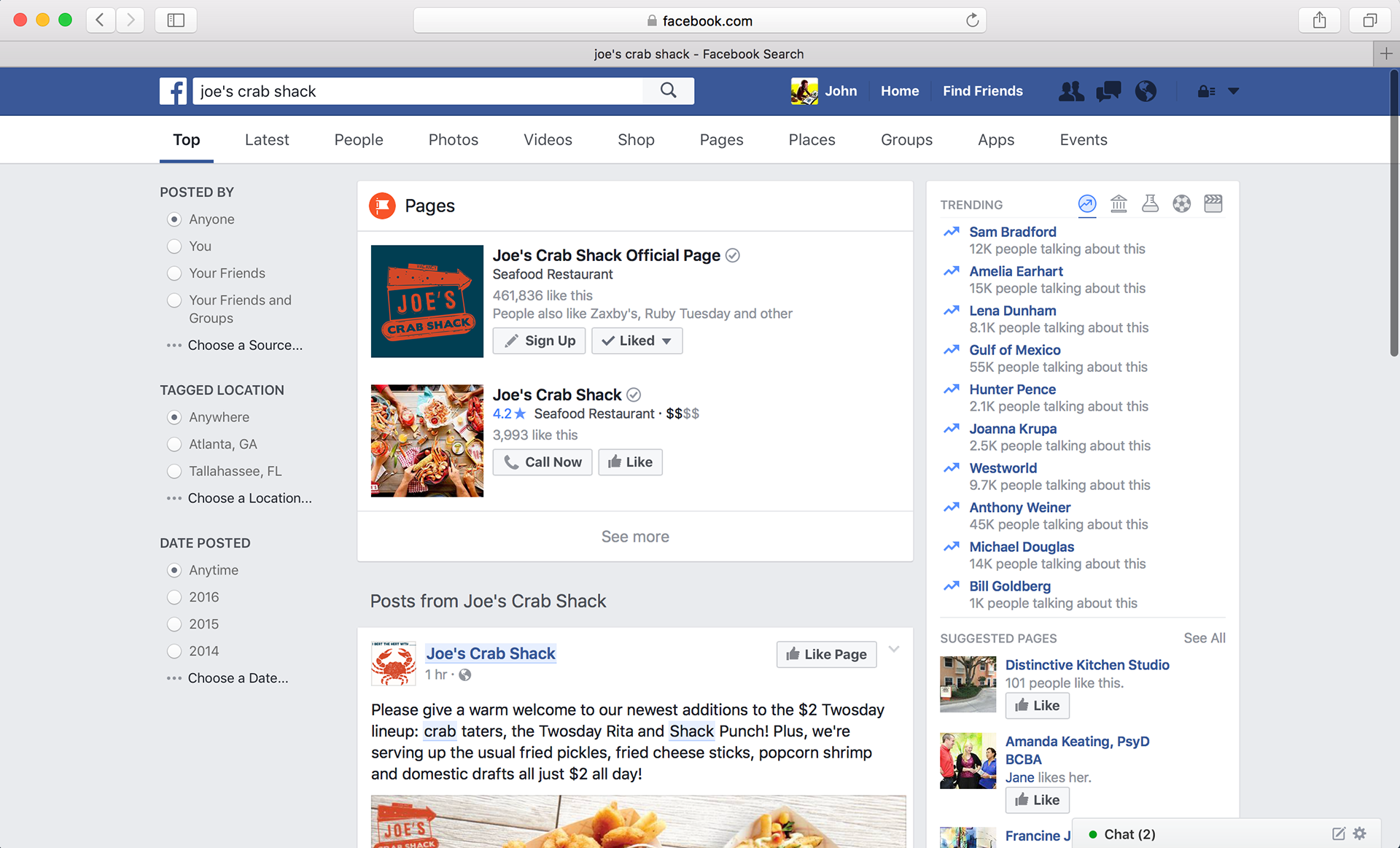Click the chat compose new message icon
Viewport: 1400px width, 848px height.
coord(1338,833)
